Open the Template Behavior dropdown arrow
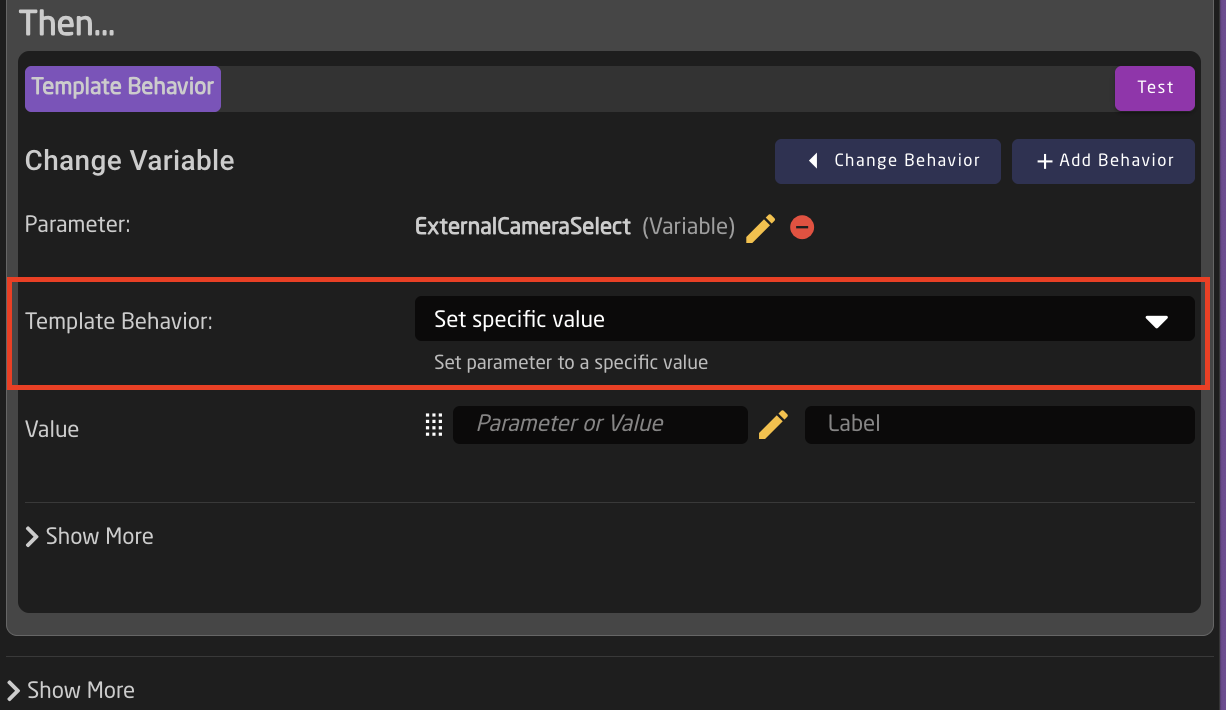 click(x=1156, y=321)
